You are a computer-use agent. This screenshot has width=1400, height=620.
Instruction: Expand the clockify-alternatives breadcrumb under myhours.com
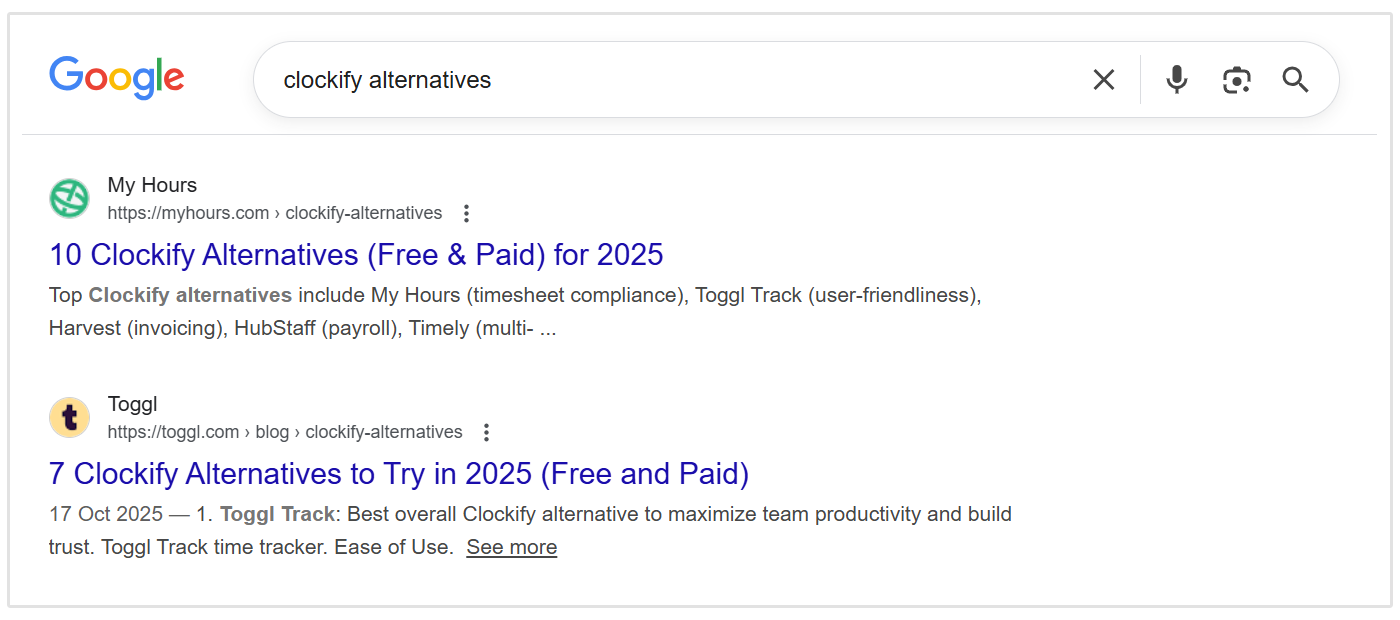pos(364,213)
